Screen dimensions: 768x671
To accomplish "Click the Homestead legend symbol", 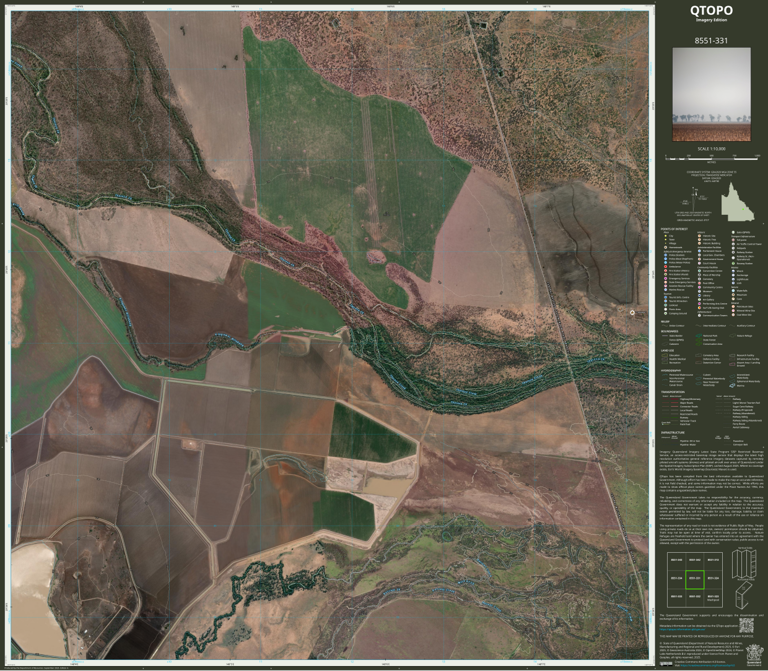I will click(x=666, y=247).
